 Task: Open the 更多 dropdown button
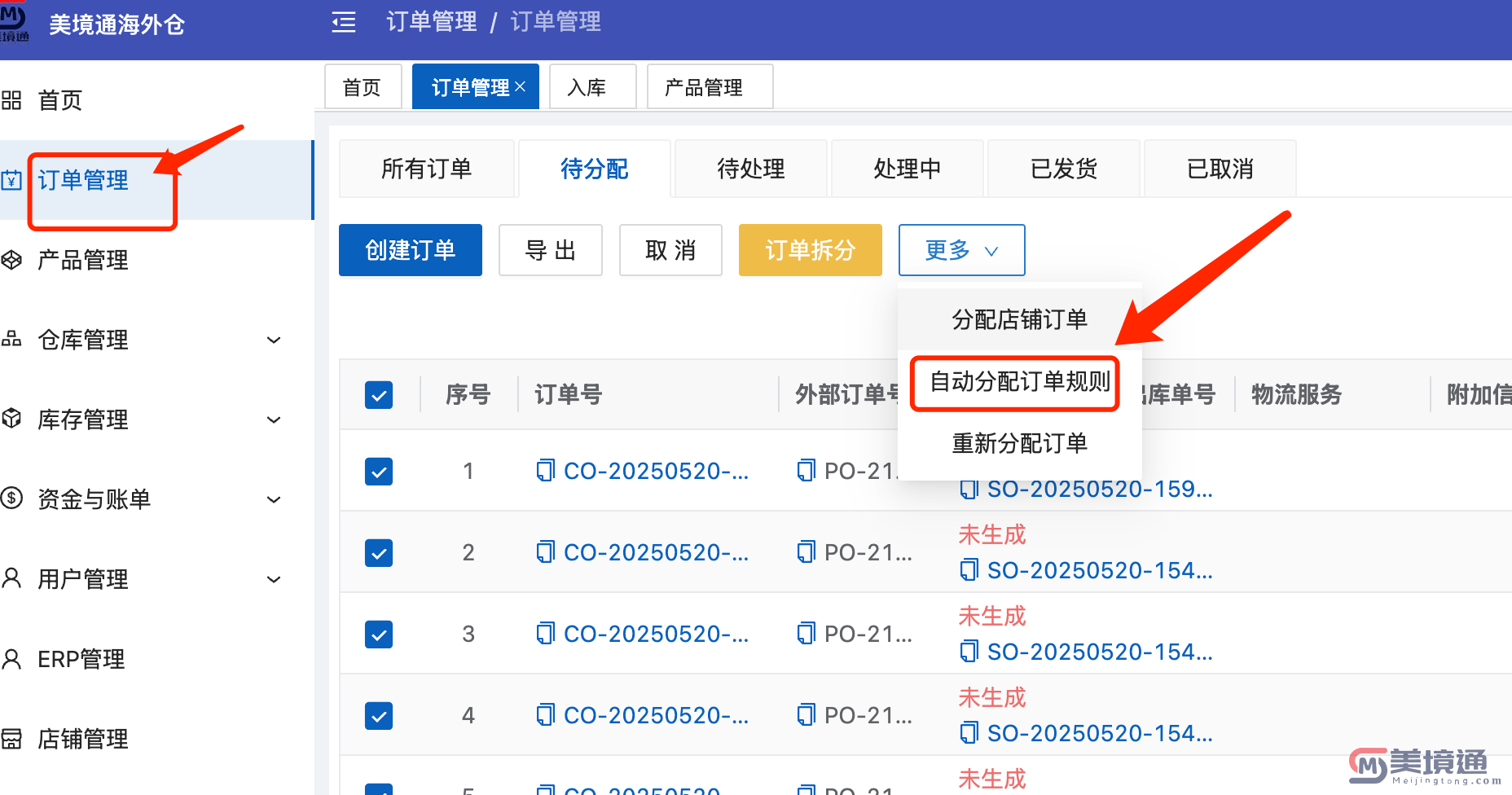[961, 250]
